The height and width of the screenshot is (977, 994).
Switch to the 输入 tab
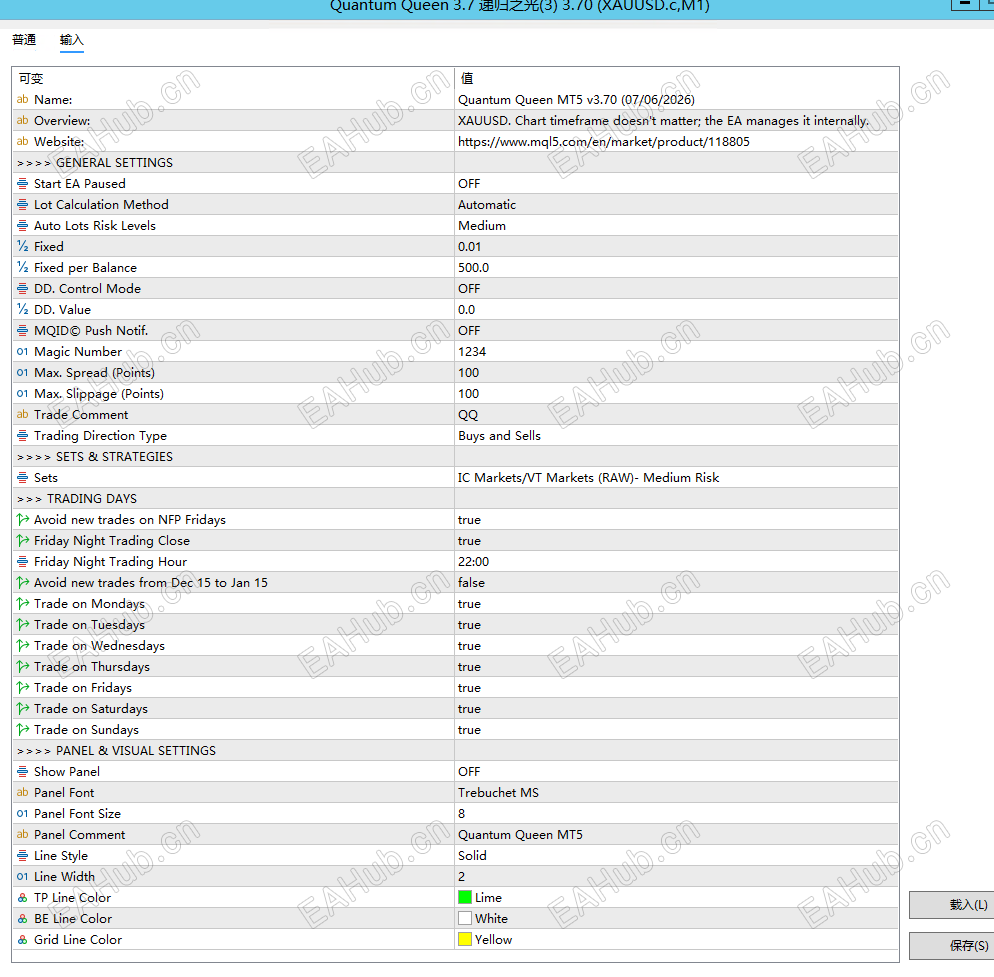[72, 40]
